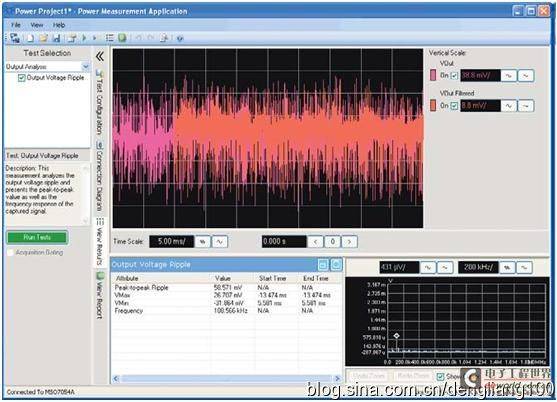The width and height of the screenshot is (557, 402).
Task: Click the green Run Tests button
Action: (x=37, y=237)
